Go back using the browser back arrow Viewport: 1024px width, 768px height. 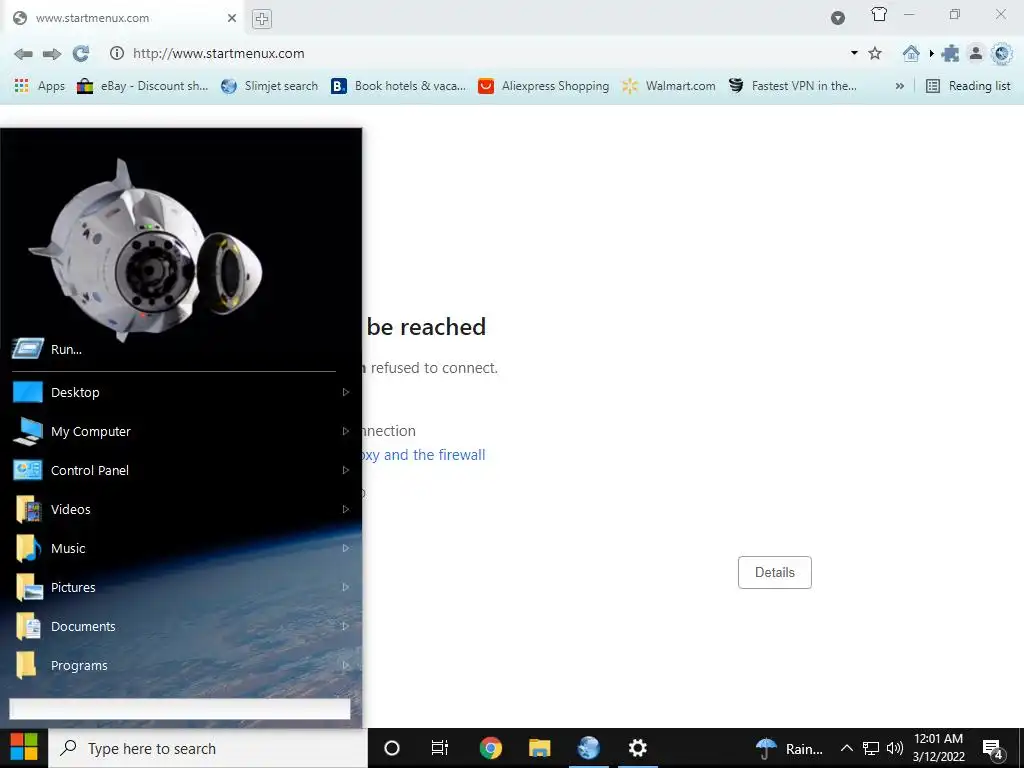pos(23,54)
